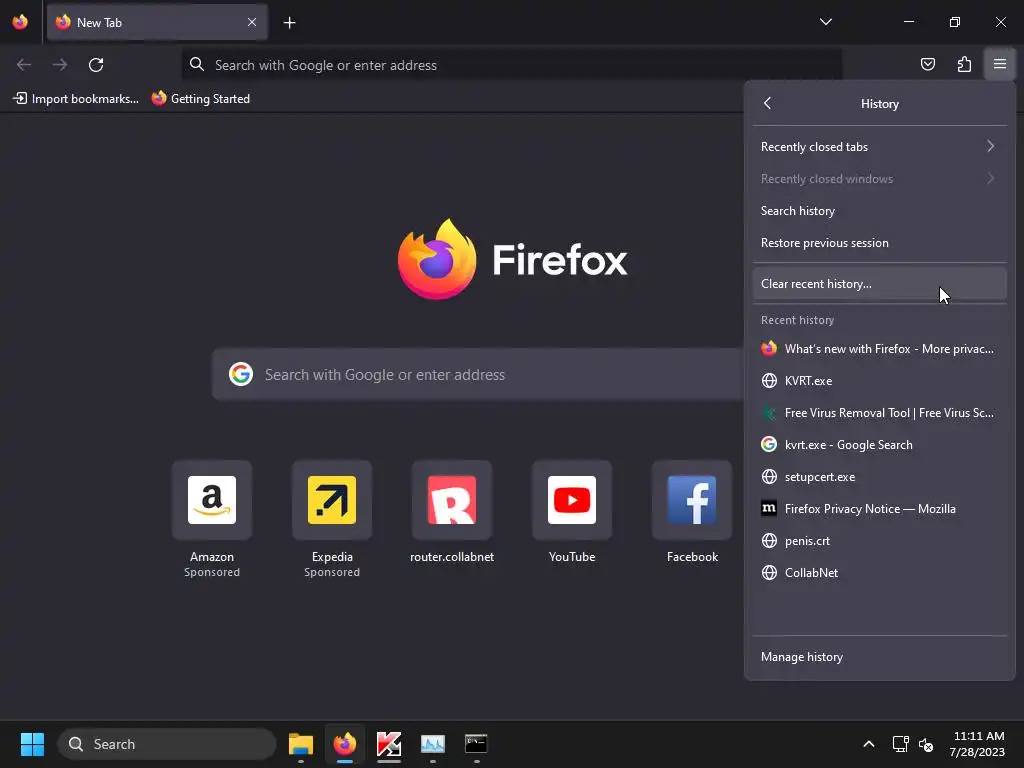1024x768 pixels.
Task: Close the hamburger application menu
Action: pos(1000,64)
